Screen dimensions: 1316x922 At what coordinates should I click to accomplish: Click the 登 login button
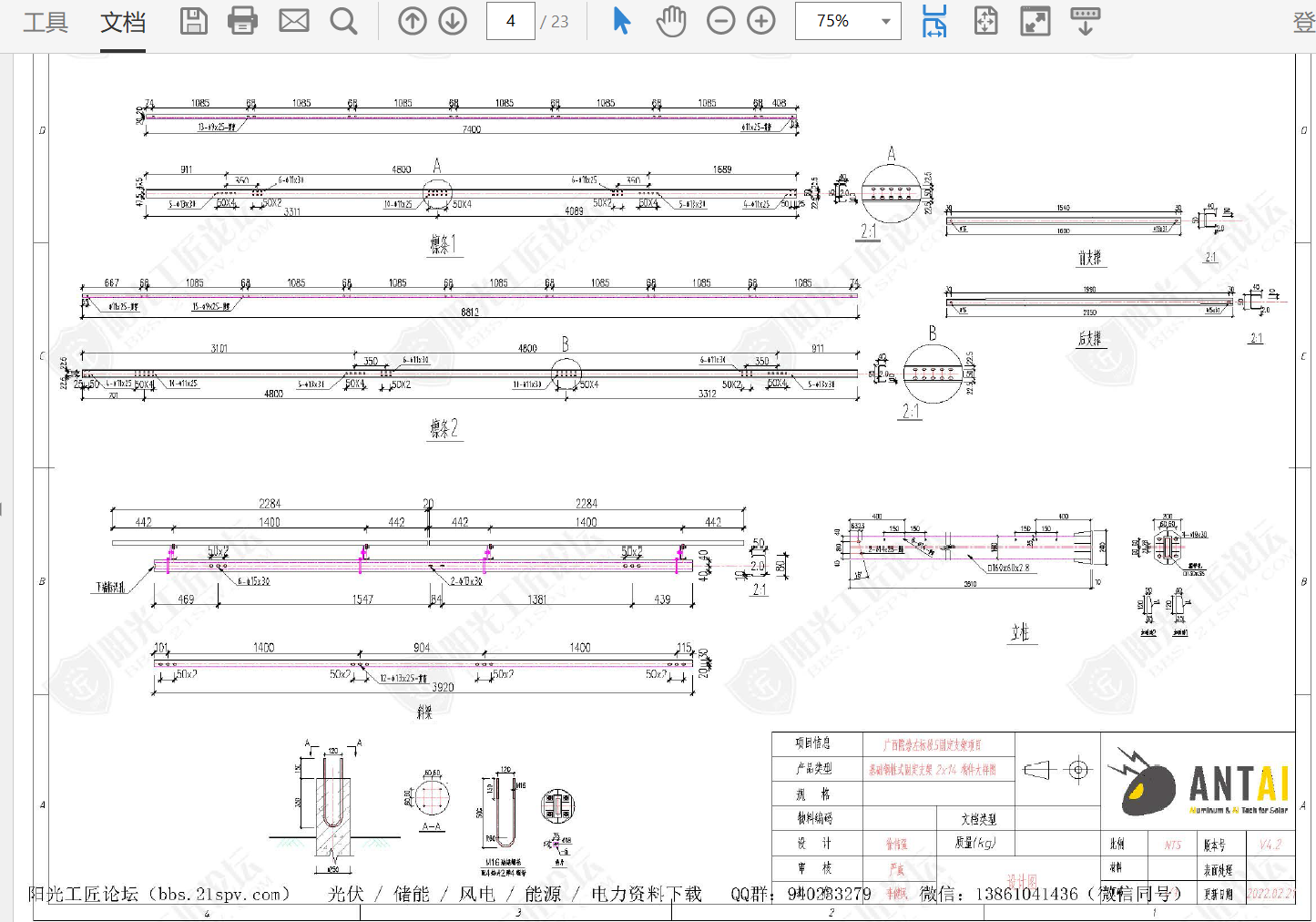(x=1304, y=22)
